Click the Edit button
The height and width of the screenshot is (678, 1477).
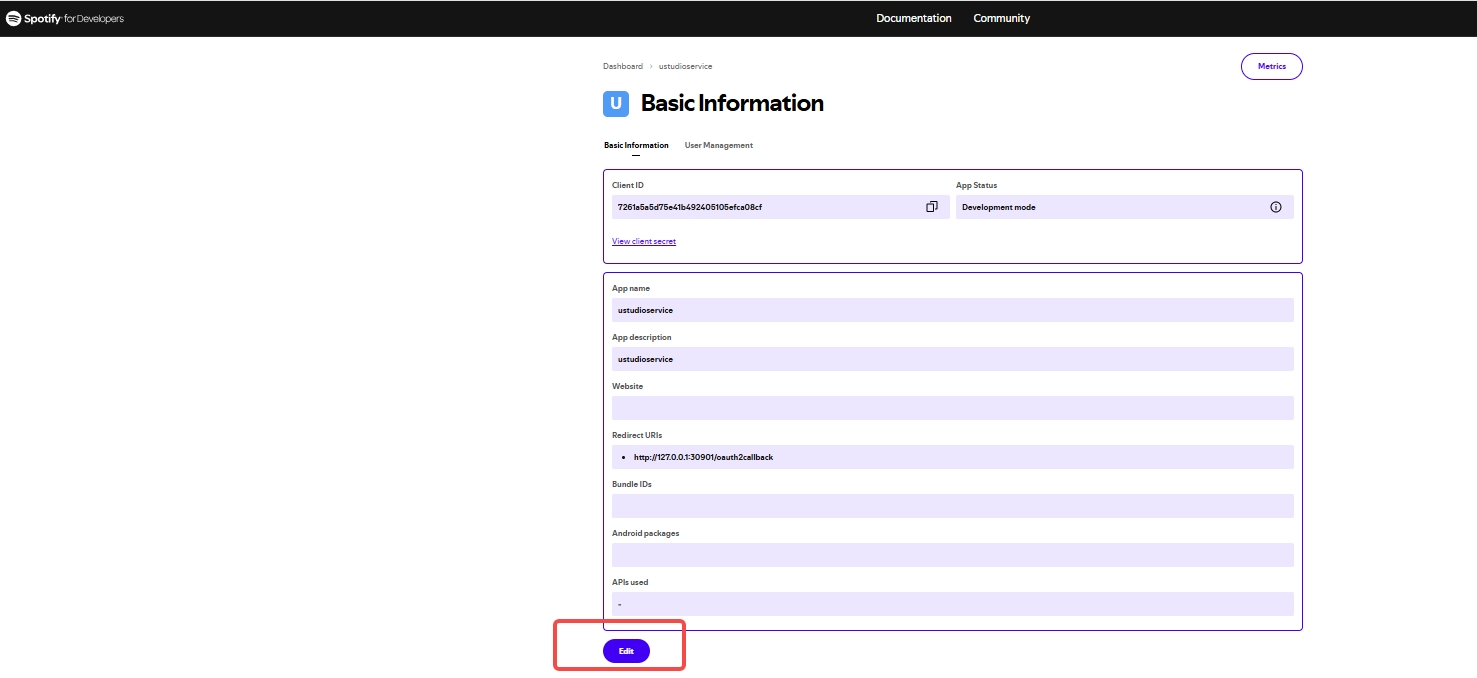(x=626, y=651)
